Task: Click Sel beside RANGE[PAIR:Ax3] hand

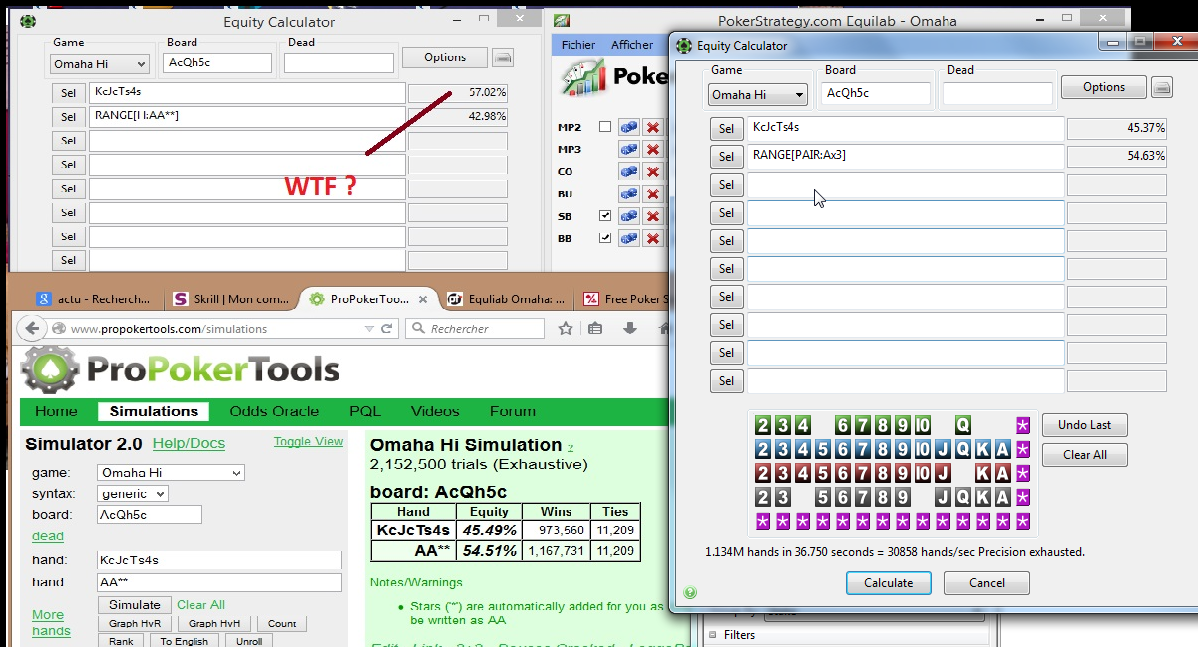Action: [x=726, y=157]
